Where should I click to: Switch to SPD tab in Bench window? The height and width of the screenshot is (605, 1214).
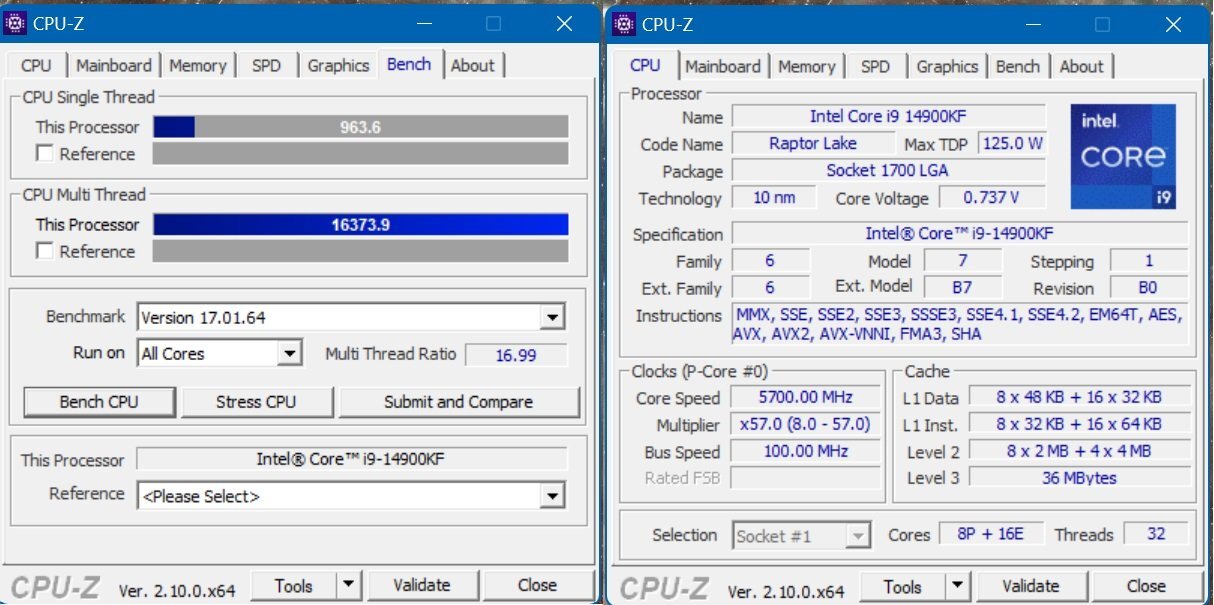[266, 65]
